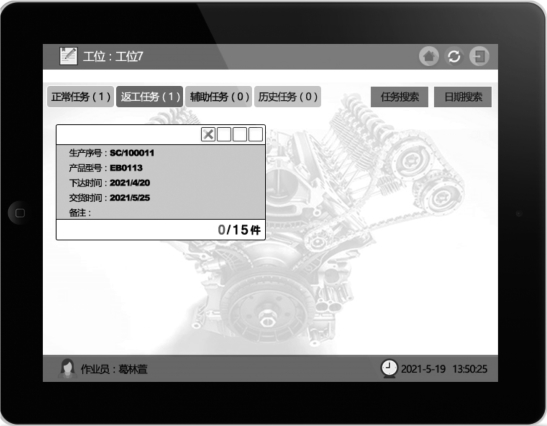The height and width of the screenshot is (426, 547).
Task: Tap the operator avatar icon
Action: click(x=67, y=368)
